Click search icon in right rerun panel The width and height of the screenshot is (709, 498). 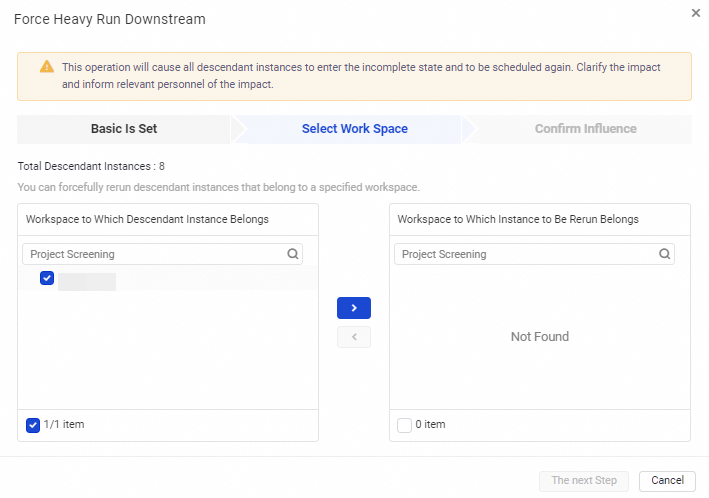coord(665,254)
